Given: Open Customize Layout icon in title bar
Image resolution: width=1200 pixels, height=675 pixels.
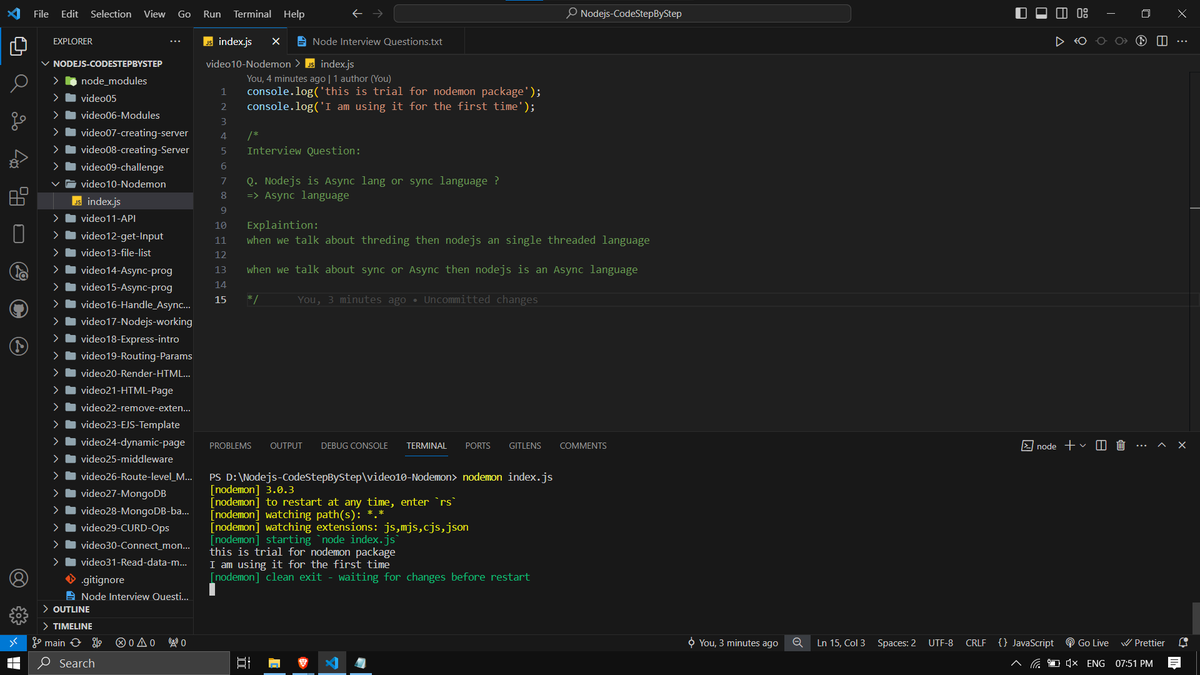Looking at the screenshot, I should [x=1083, y=14].
